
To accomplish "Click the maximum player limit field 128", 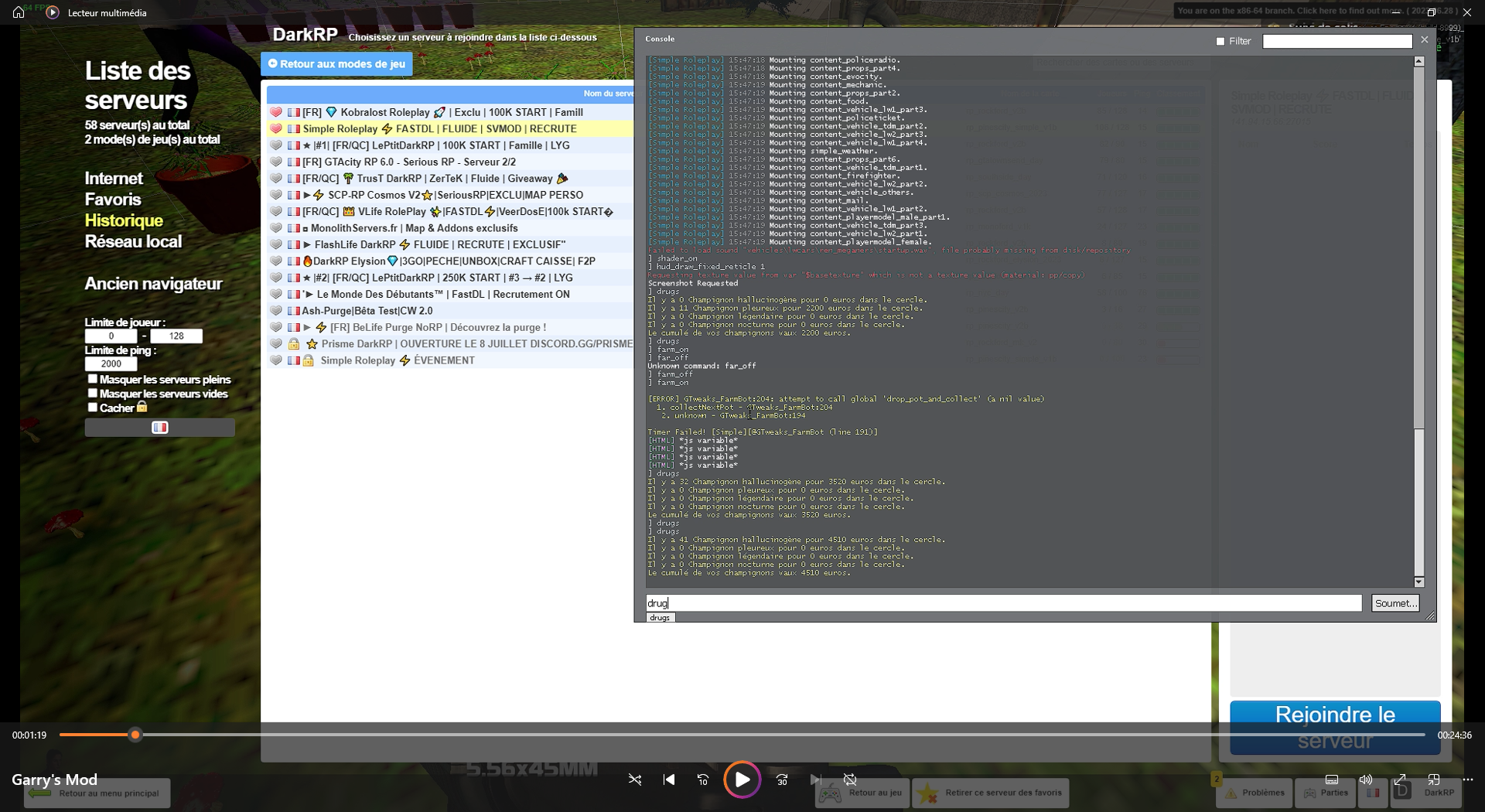I will tap(176, 336).
